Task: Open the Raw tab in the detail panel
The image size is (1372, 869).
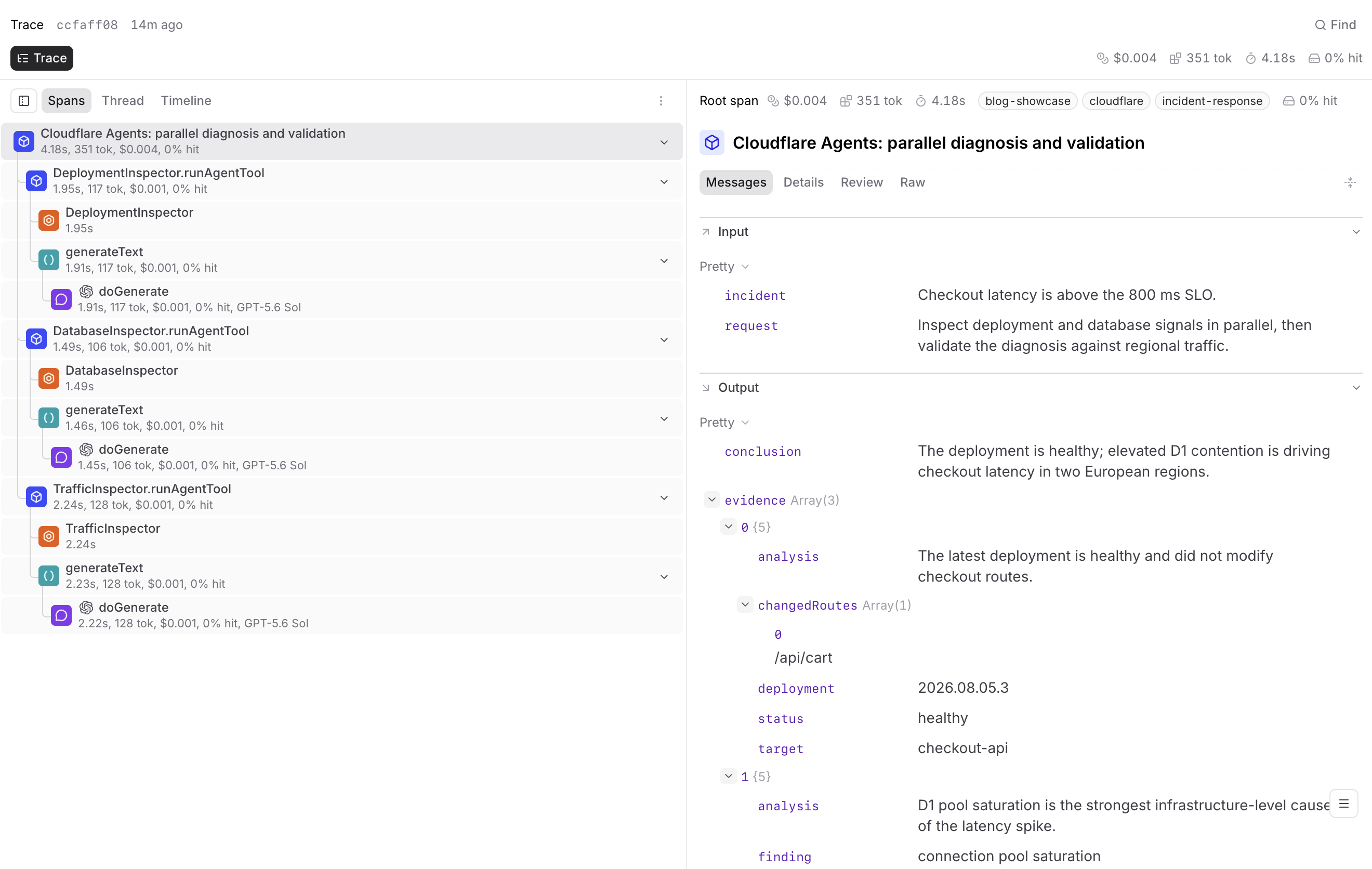Action: (912, 182)
